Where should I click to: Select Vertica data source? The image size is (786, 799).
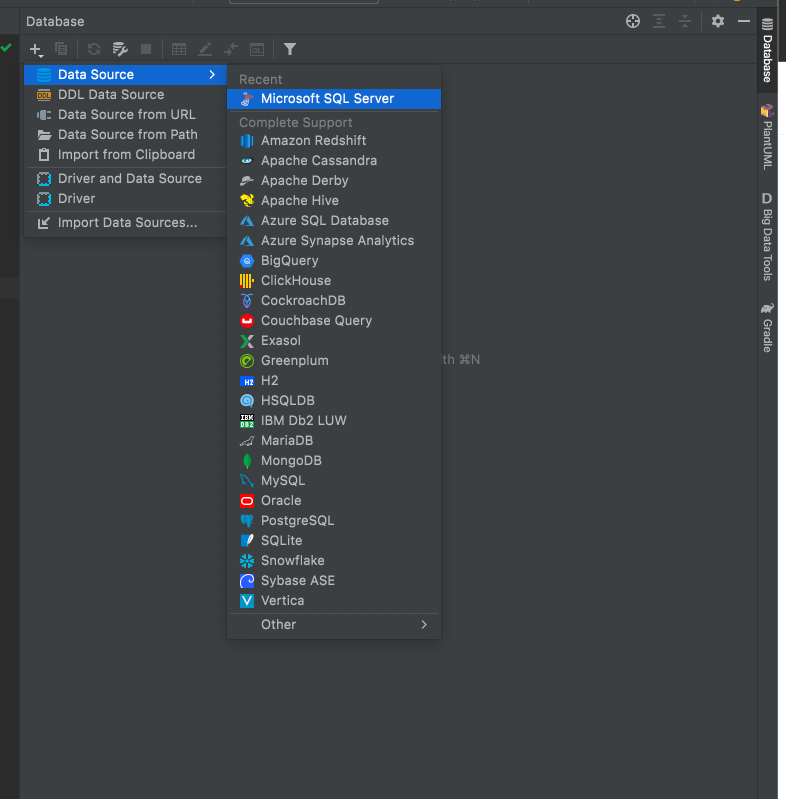click(334, 600)
